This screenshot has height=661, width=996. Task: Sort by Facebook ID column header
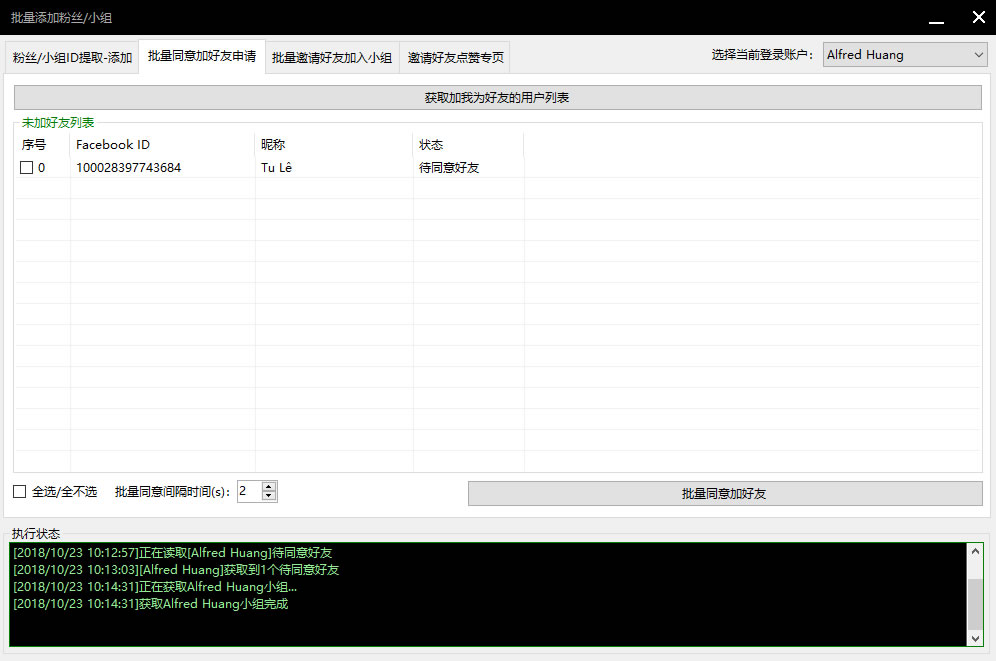coord(162,145)
